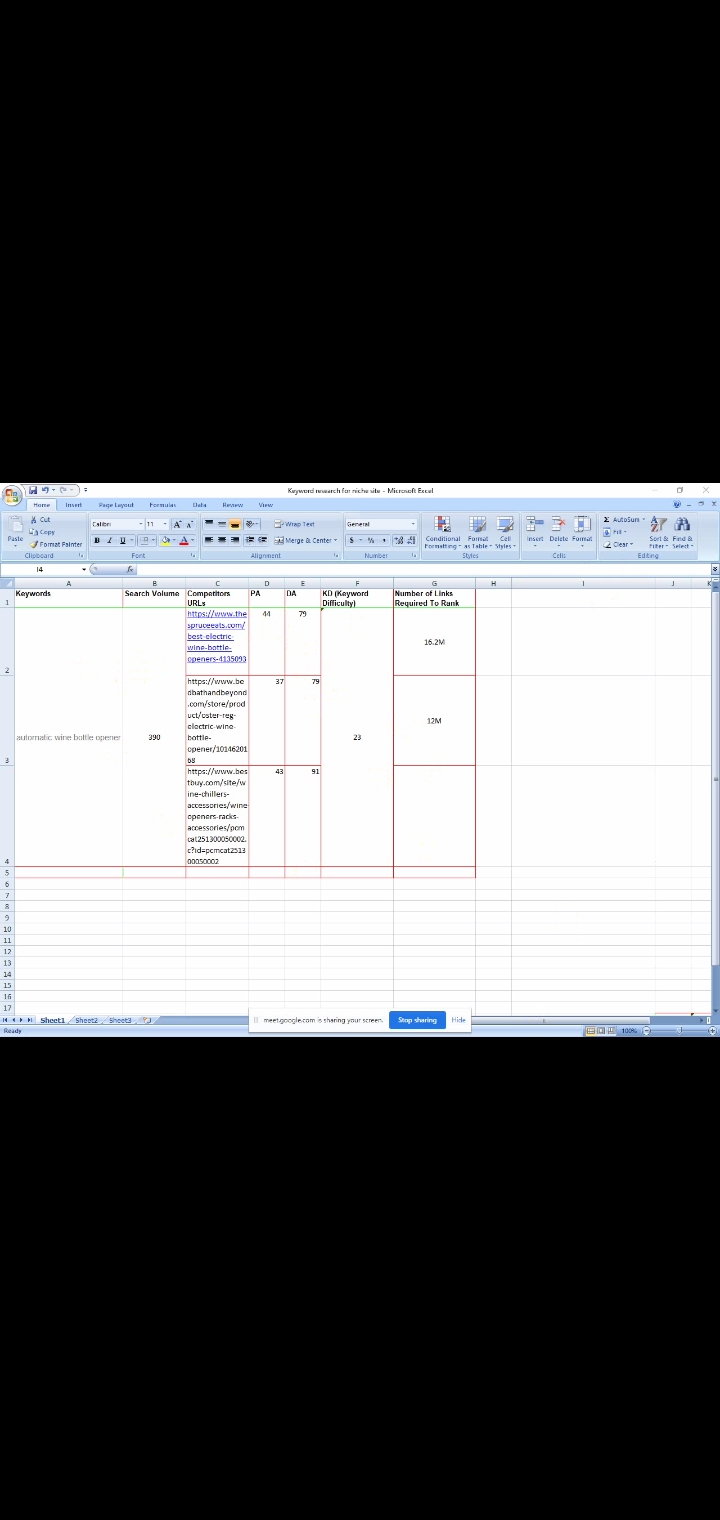Click the Delete cells icon
The image size is (720, 1520).
pos(558,528)
